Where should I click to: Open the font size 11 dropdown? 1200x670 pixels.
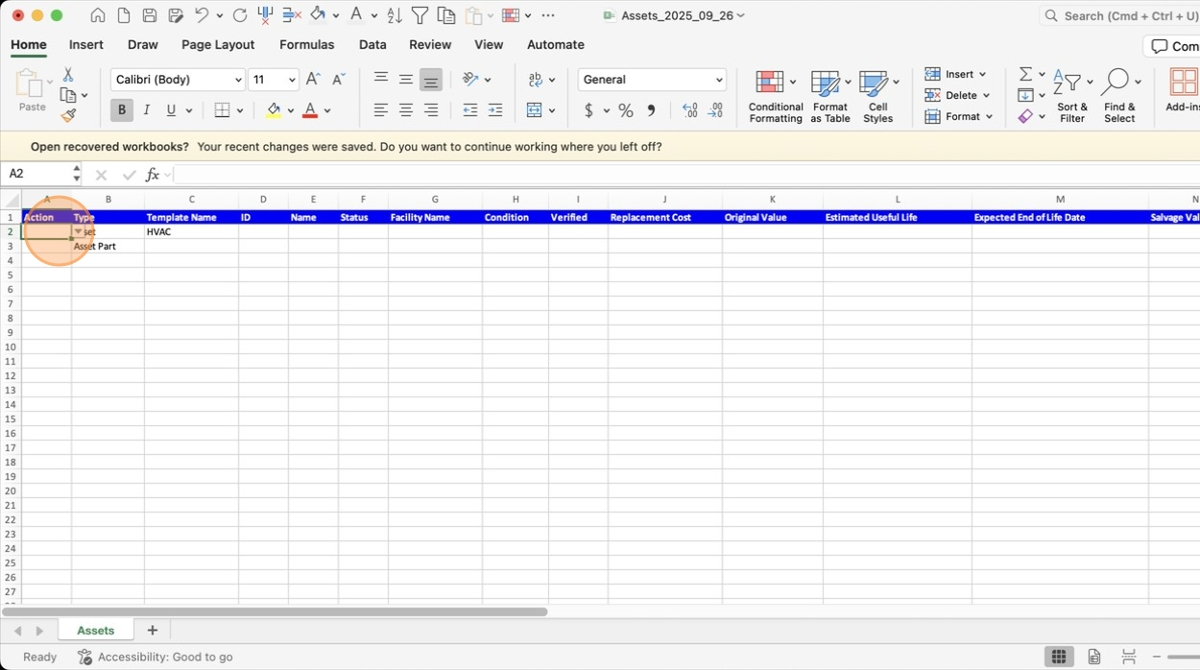point(273,80)
